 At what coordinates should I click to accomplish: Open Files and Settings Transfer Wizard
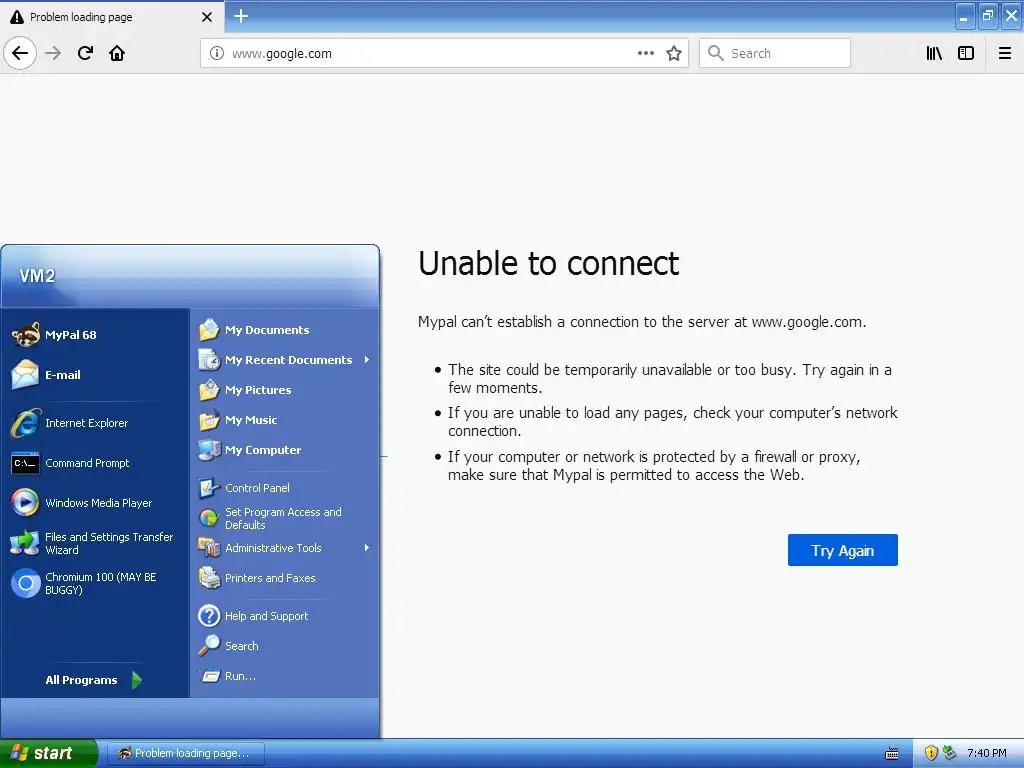pos(95,543)
